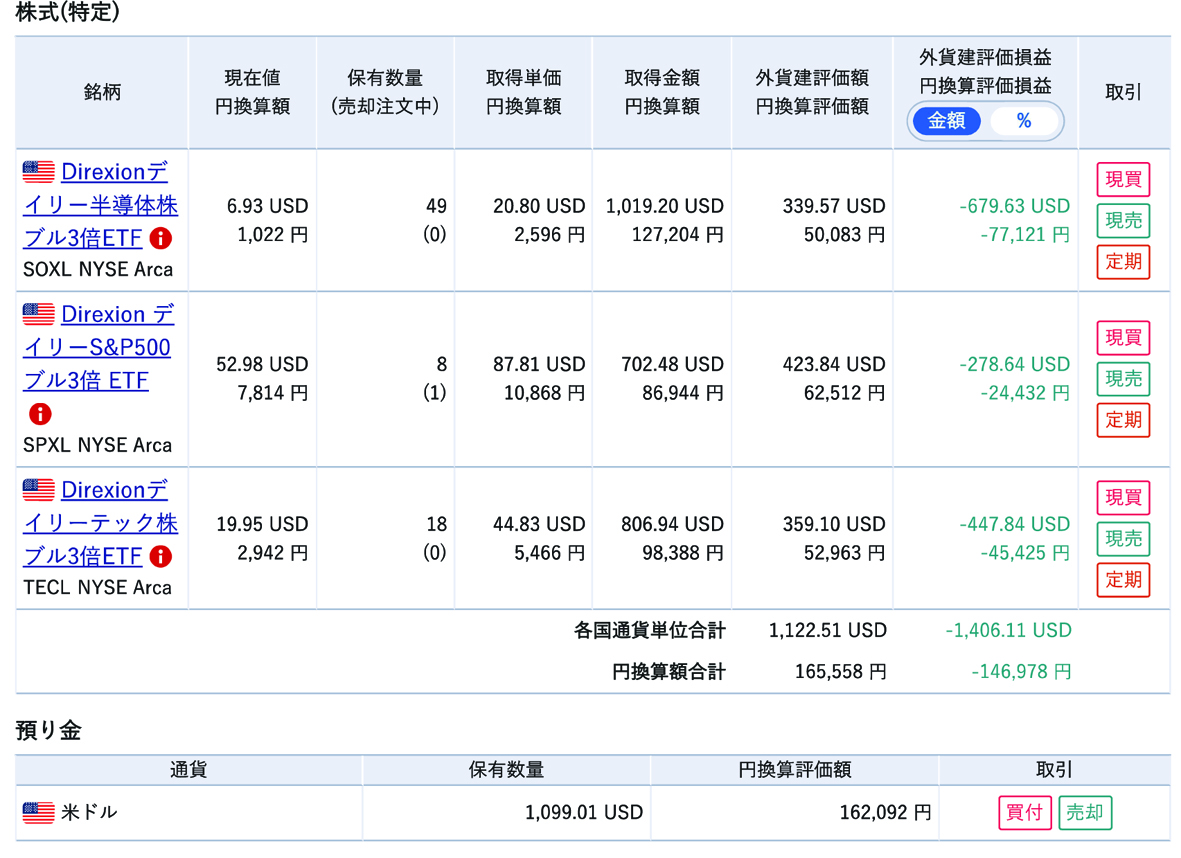The width and height of the screenshot is (1181, 858).
Task: Click the 1,099.01 USD deposit amount
Action: [584, 813]
